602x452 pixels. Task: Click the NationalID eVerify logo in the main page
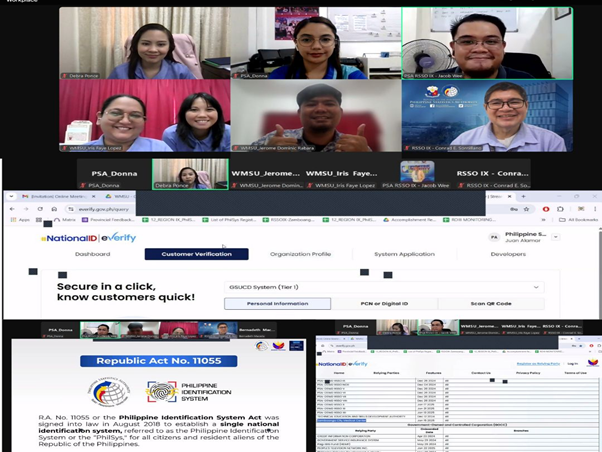(x=89, y=238)
